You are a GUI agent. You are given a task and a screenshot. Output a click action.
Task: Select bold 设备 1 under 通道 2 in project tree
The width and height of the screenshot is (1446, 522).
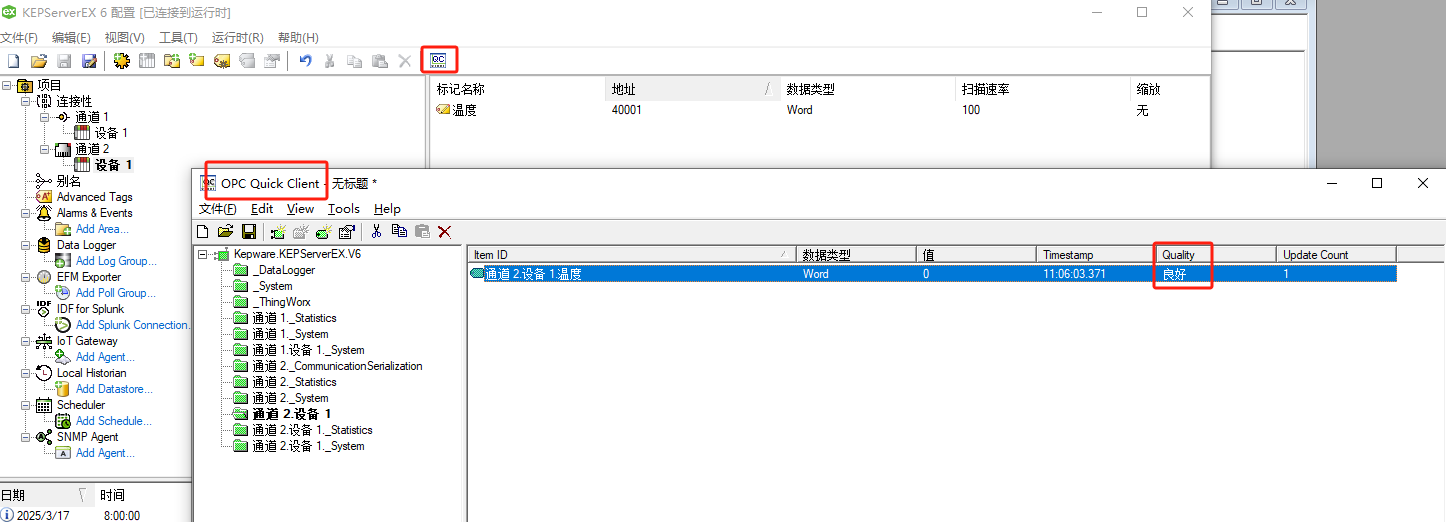pyautogui.click(x=114, y=165)
